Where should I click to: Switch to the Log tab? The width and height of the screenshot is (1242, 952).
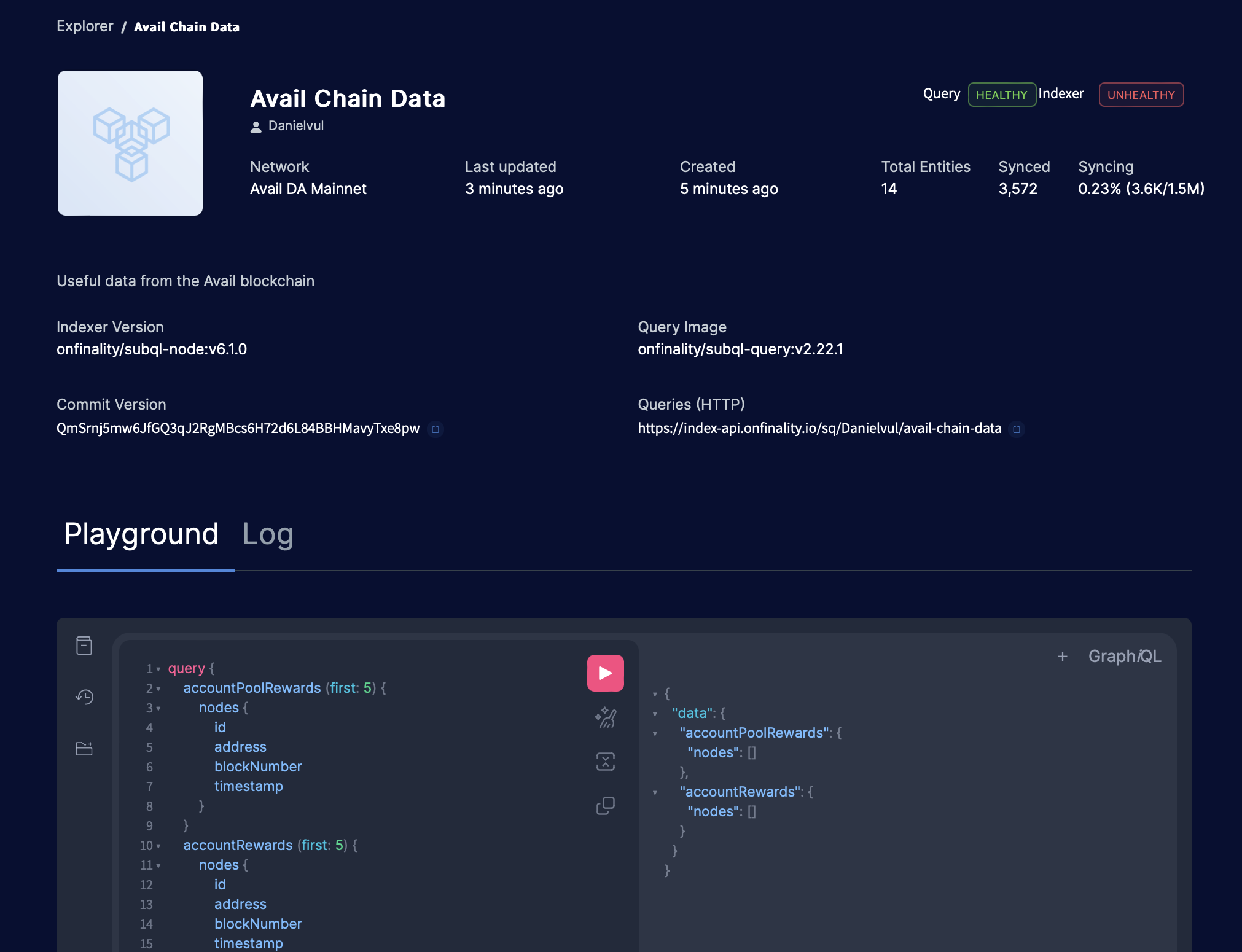(268, 534)
